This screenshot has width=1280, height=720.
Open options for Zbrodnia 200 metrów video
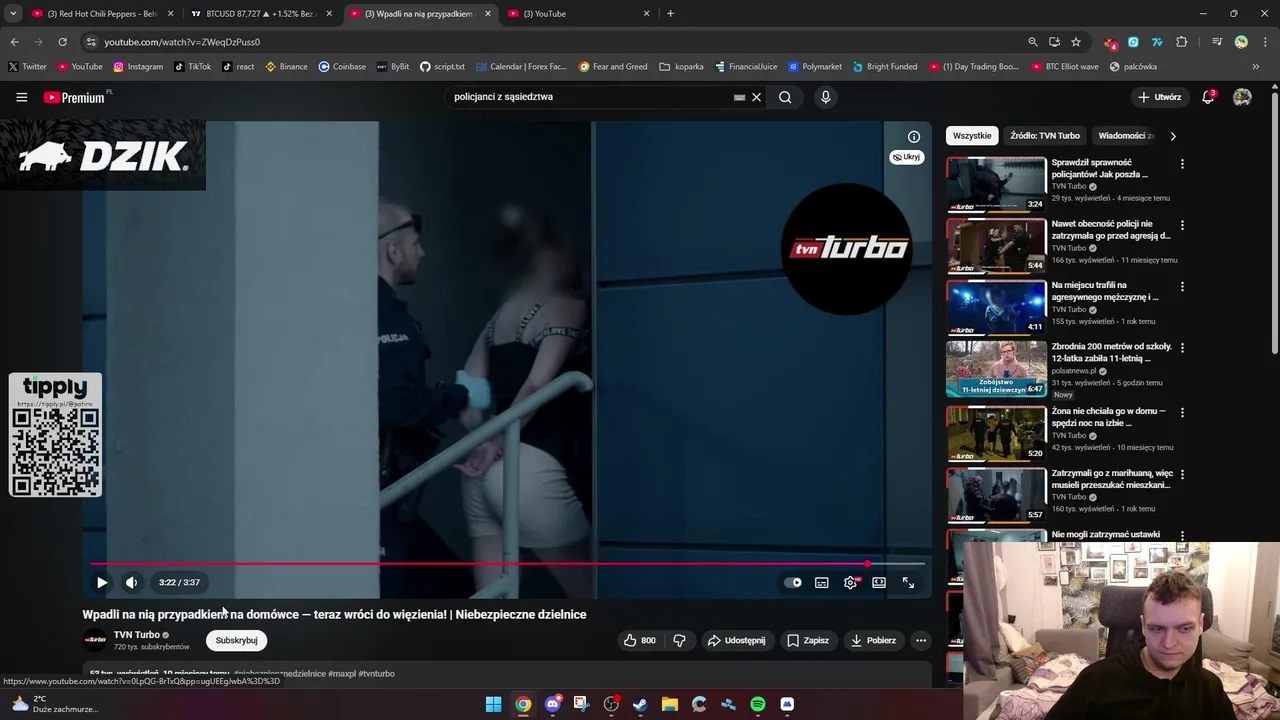pyautogui.click(x=1182, y=348)
